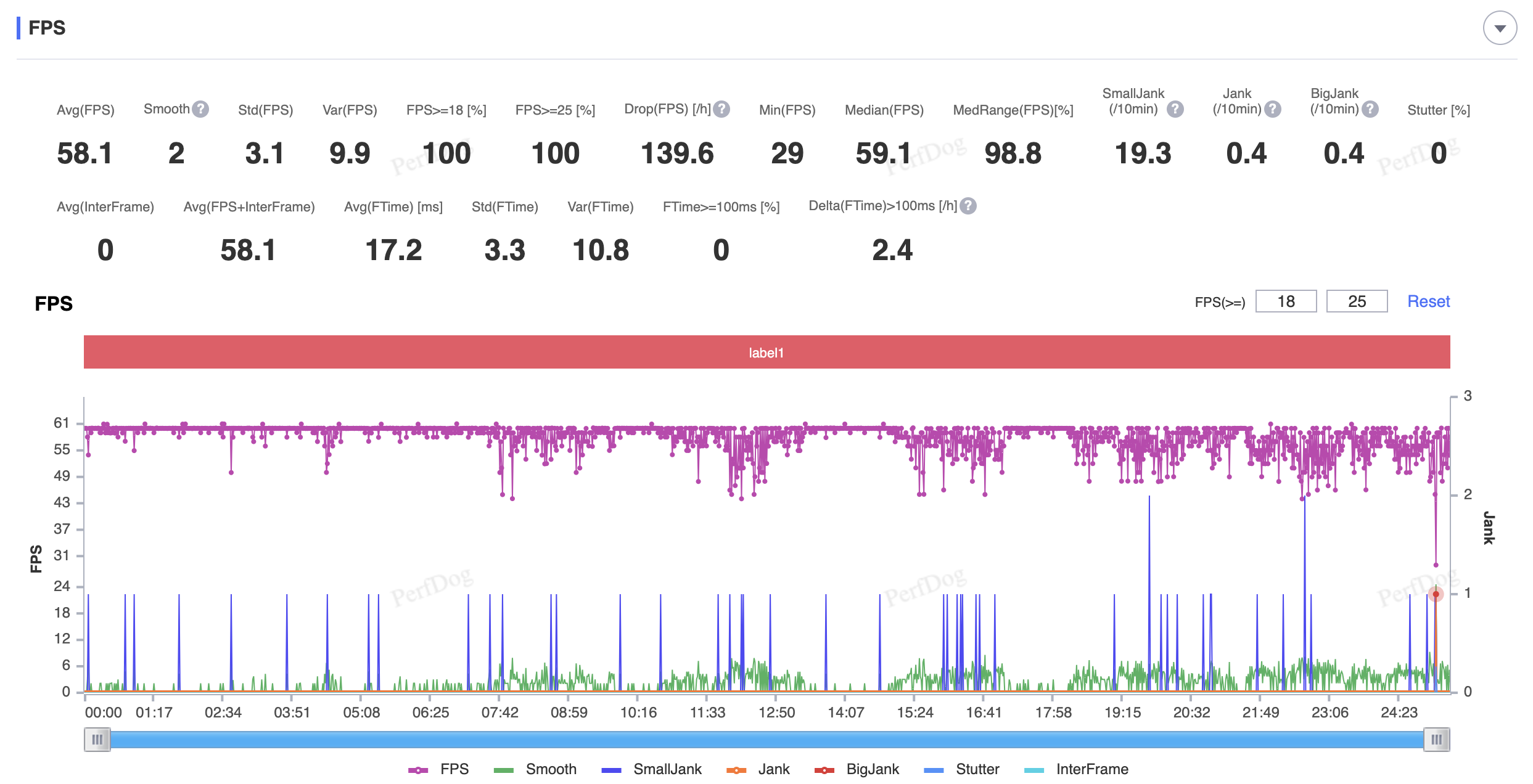Select the red label1 bar above chart
Image resolution: width=1533 pixels, height=784 pixels.
click(x=766, y=353)
